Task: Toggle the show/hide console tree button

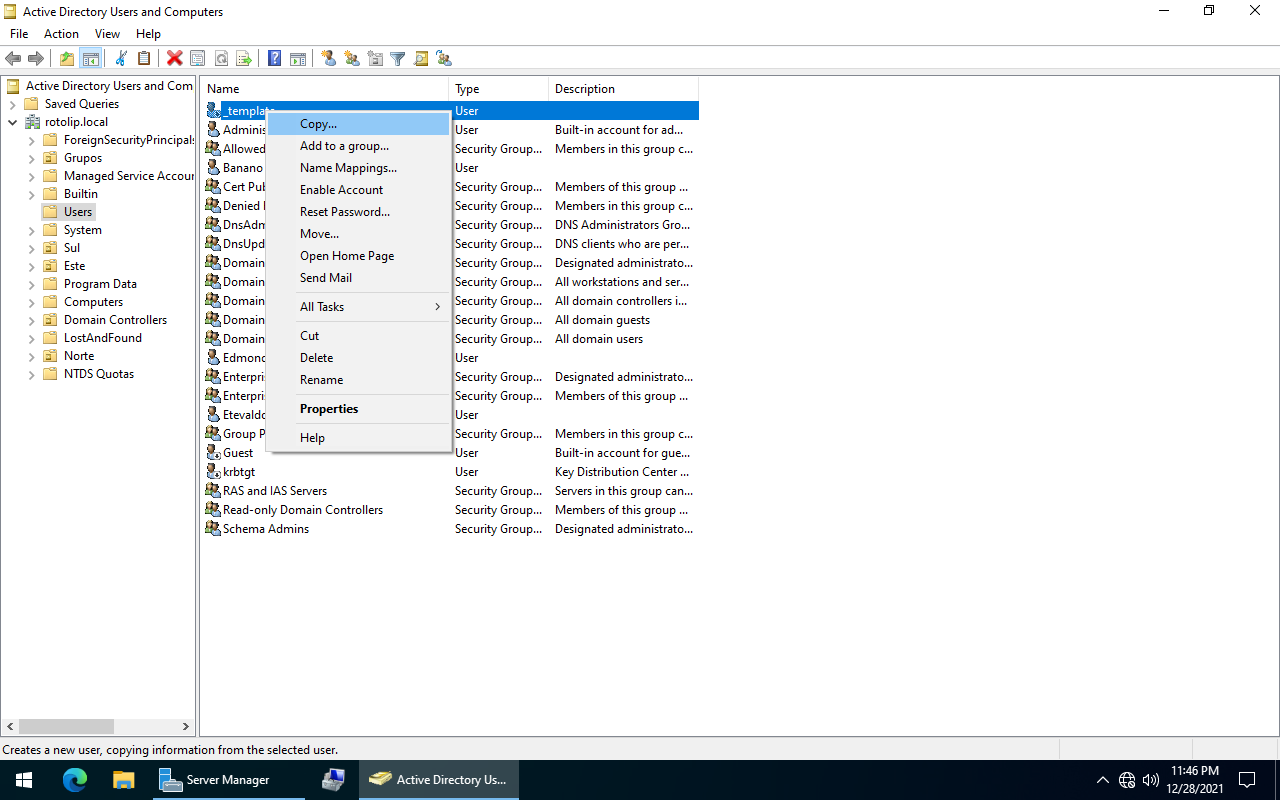Action: pyautogui.click(x=90, y=59)
